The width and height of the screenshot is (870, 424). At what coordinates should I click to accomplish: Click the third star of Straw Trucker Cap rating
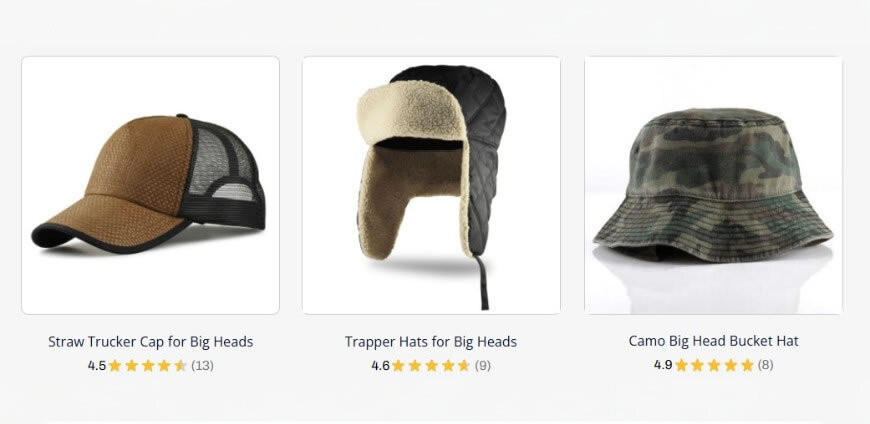click(x=148, y=365)
